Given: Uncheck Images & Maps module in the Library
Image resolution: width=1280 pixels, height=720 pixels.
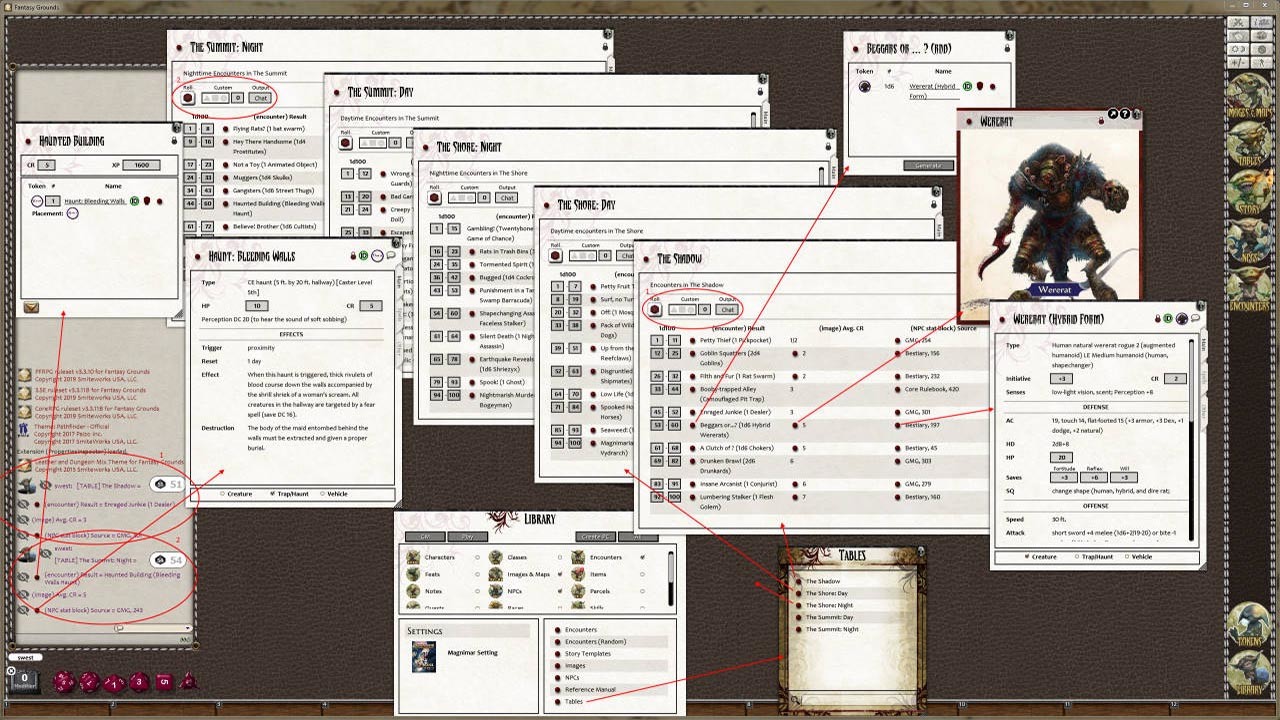Looking at the screenshot, I should pyautogui.click(x=559, y=573).
